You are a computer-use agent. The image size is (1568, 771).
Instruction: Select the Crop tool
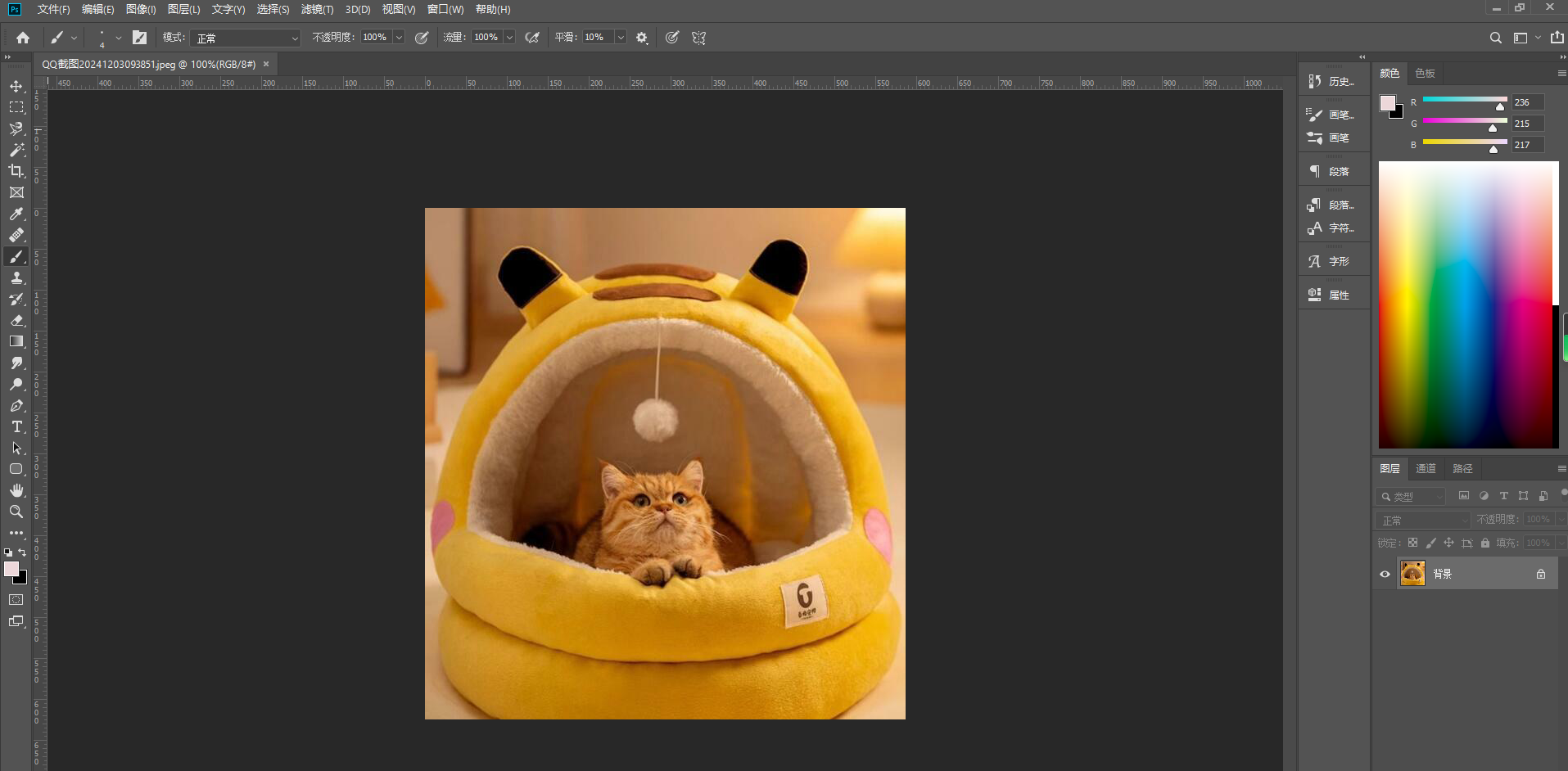coord(16,171)
